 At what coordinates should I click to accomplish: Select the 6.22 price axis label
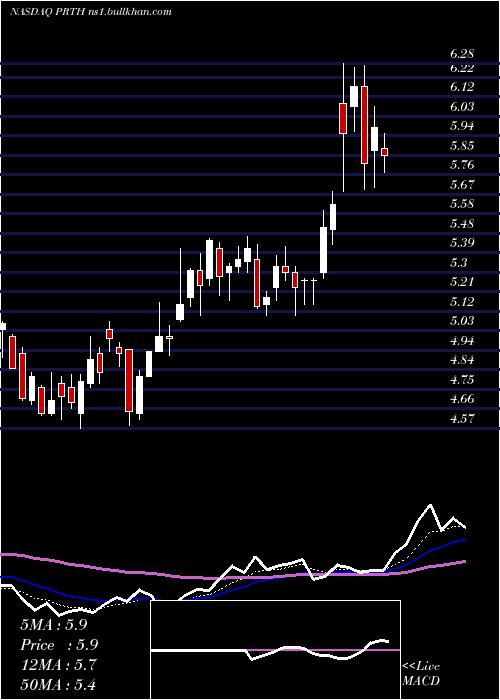462,68
